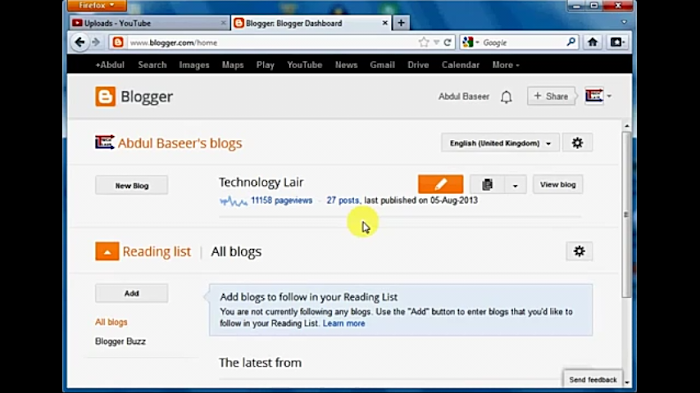Open the bookmarks toolbar icon
Screen dimensions: 700x393
tap(617, 42)
